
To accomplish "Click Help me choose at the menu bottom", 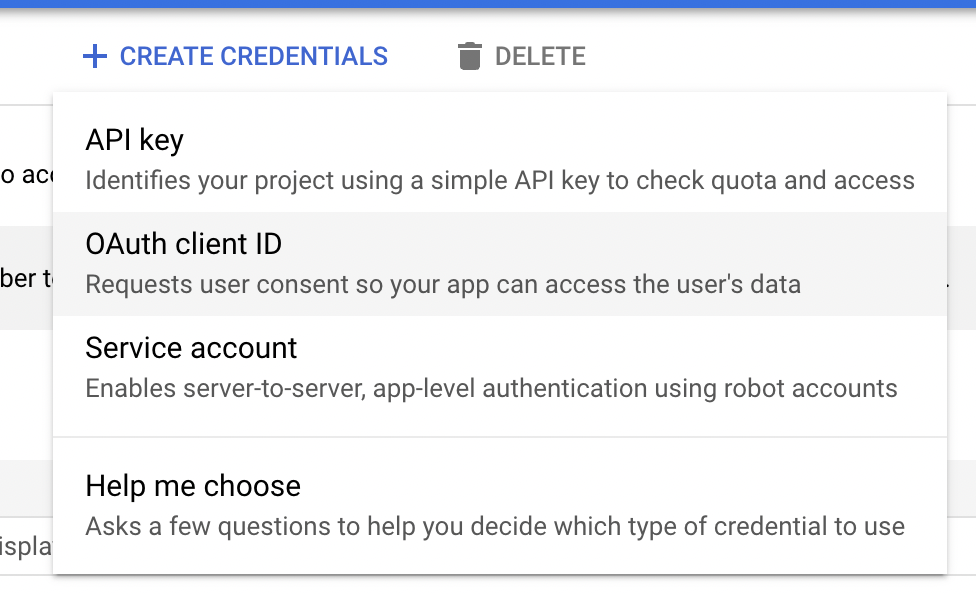I will [193, 485].
